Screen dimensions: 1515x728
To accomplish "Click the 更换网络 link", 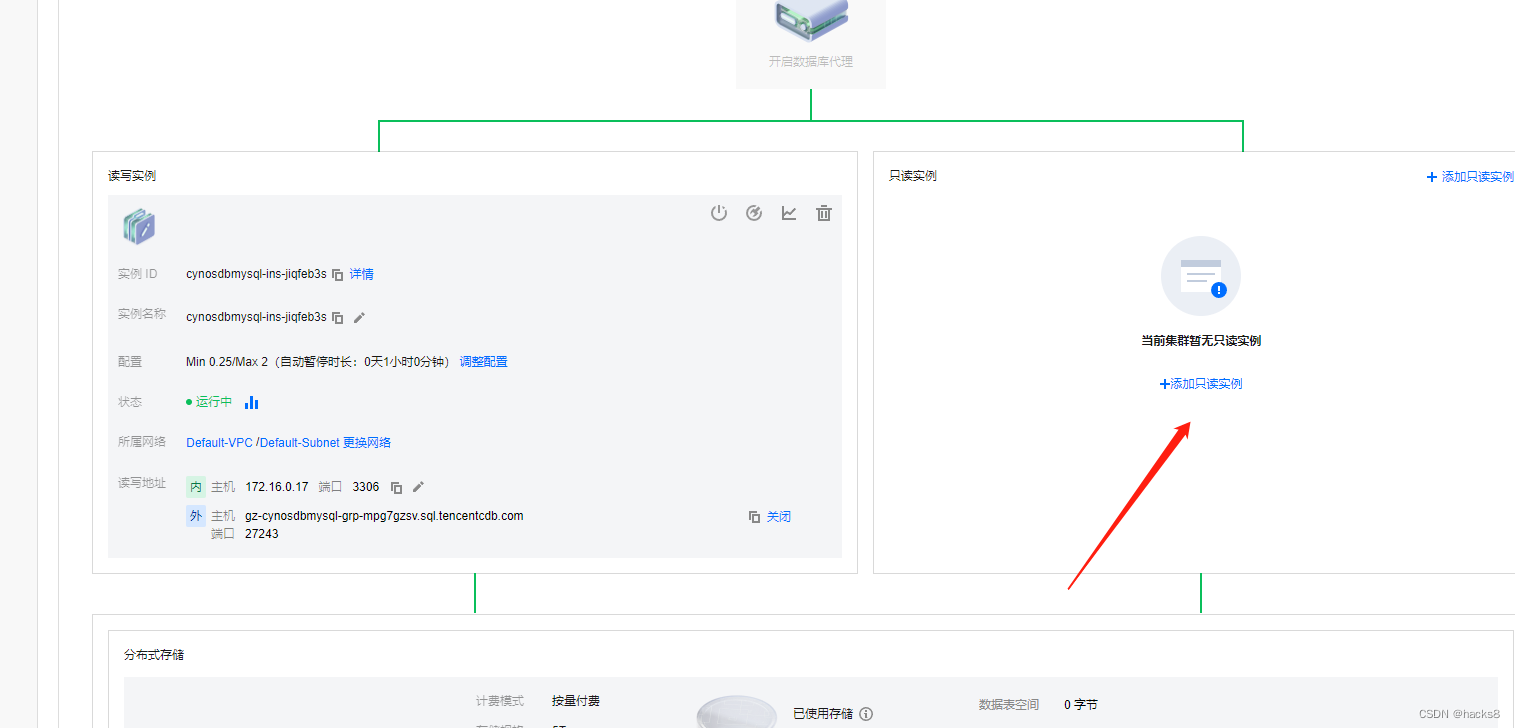I will point(367,443).
